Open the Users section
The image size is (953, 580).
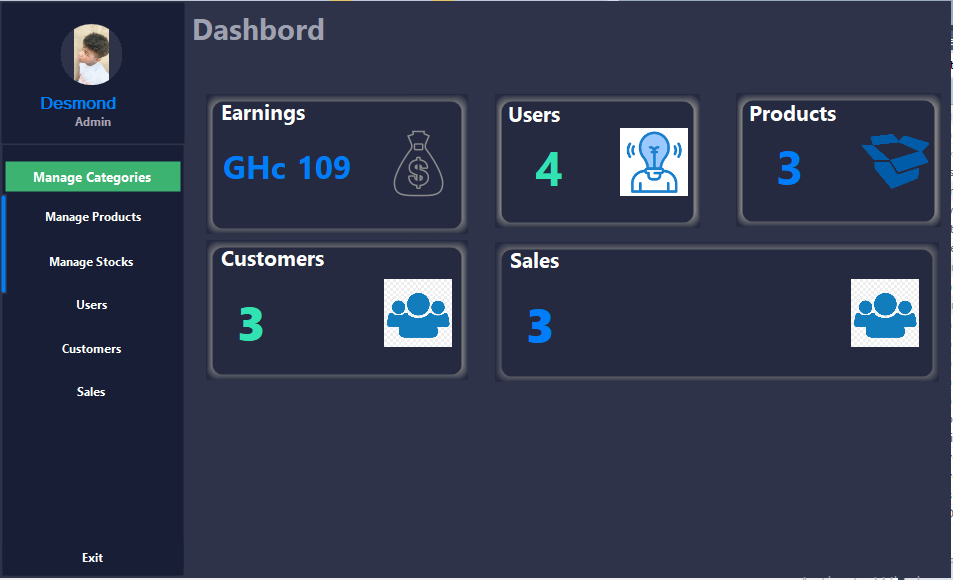92,304
